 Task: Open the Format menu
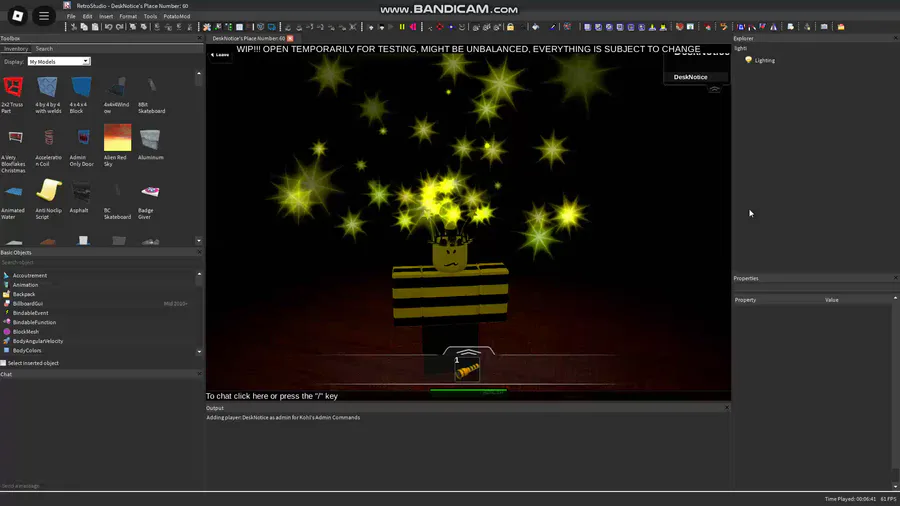coord(127,16)
